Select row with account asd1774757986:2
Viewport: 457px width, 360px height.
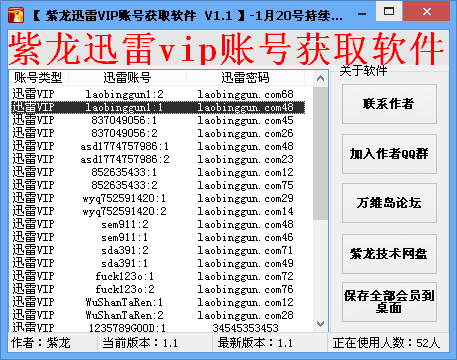point(158,159)
